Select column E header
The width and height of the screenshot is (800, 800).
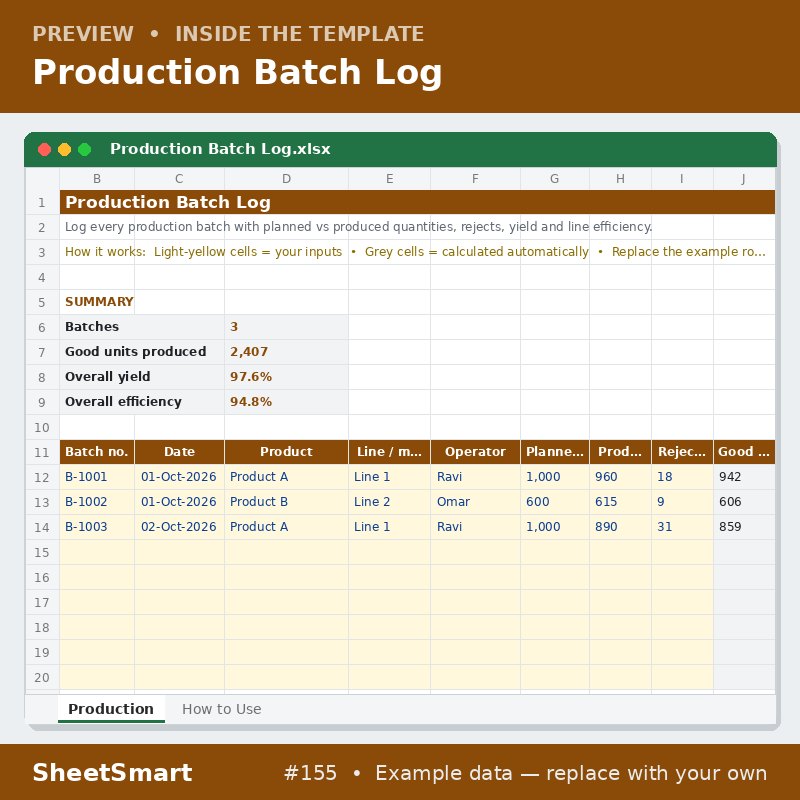[x=389, y=179]
